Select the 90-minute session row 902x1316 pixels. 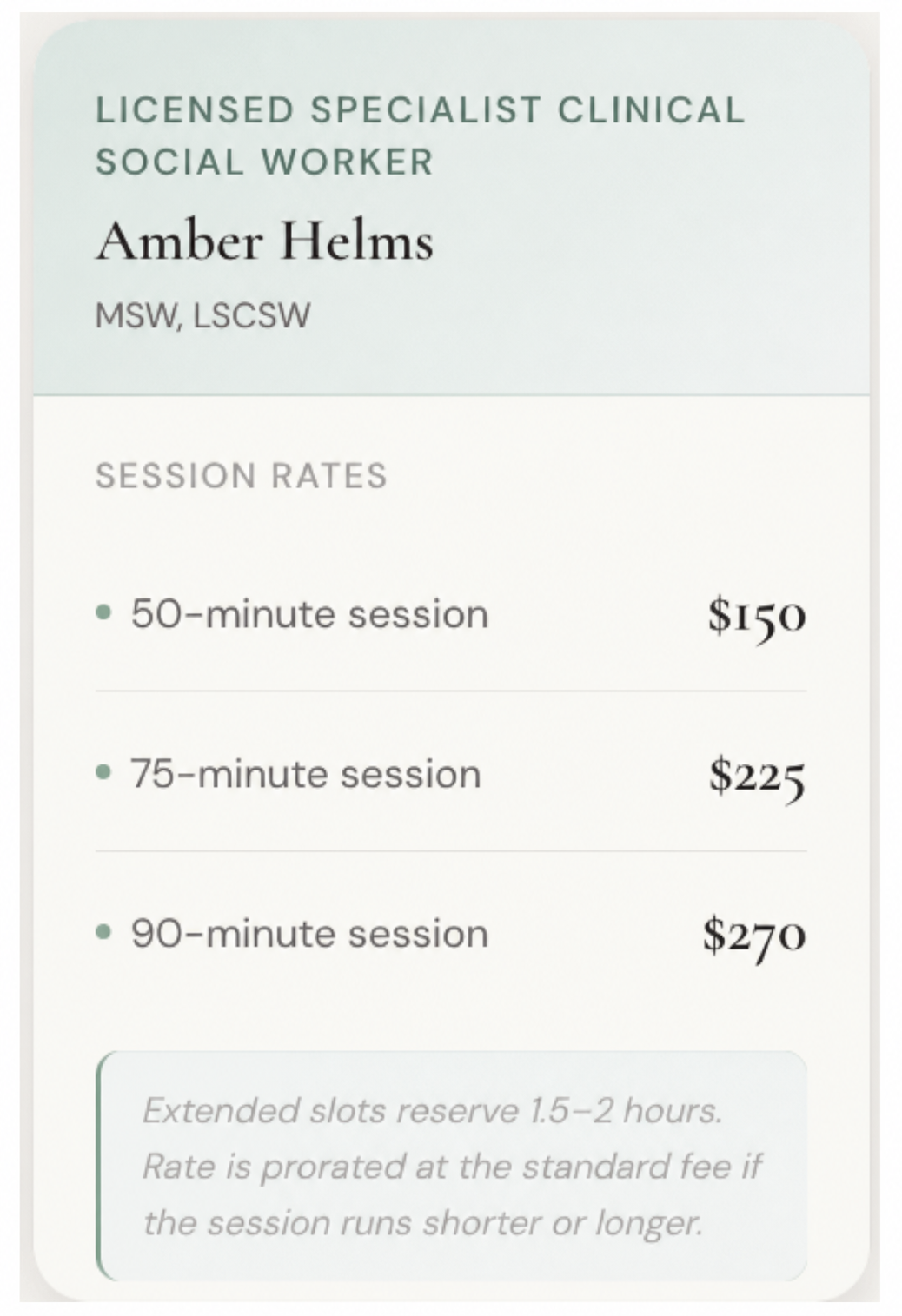coord(451,934)
